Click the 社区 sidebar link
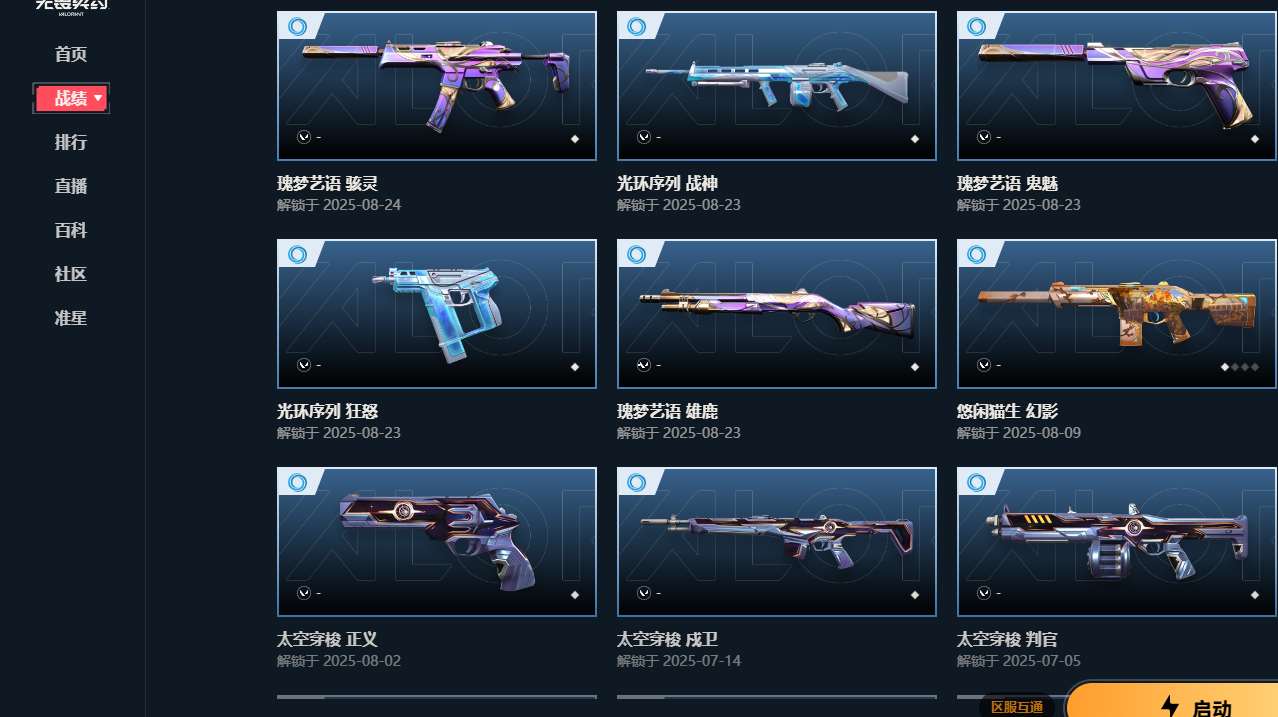The image size is (1278, 717). (71, 274)
